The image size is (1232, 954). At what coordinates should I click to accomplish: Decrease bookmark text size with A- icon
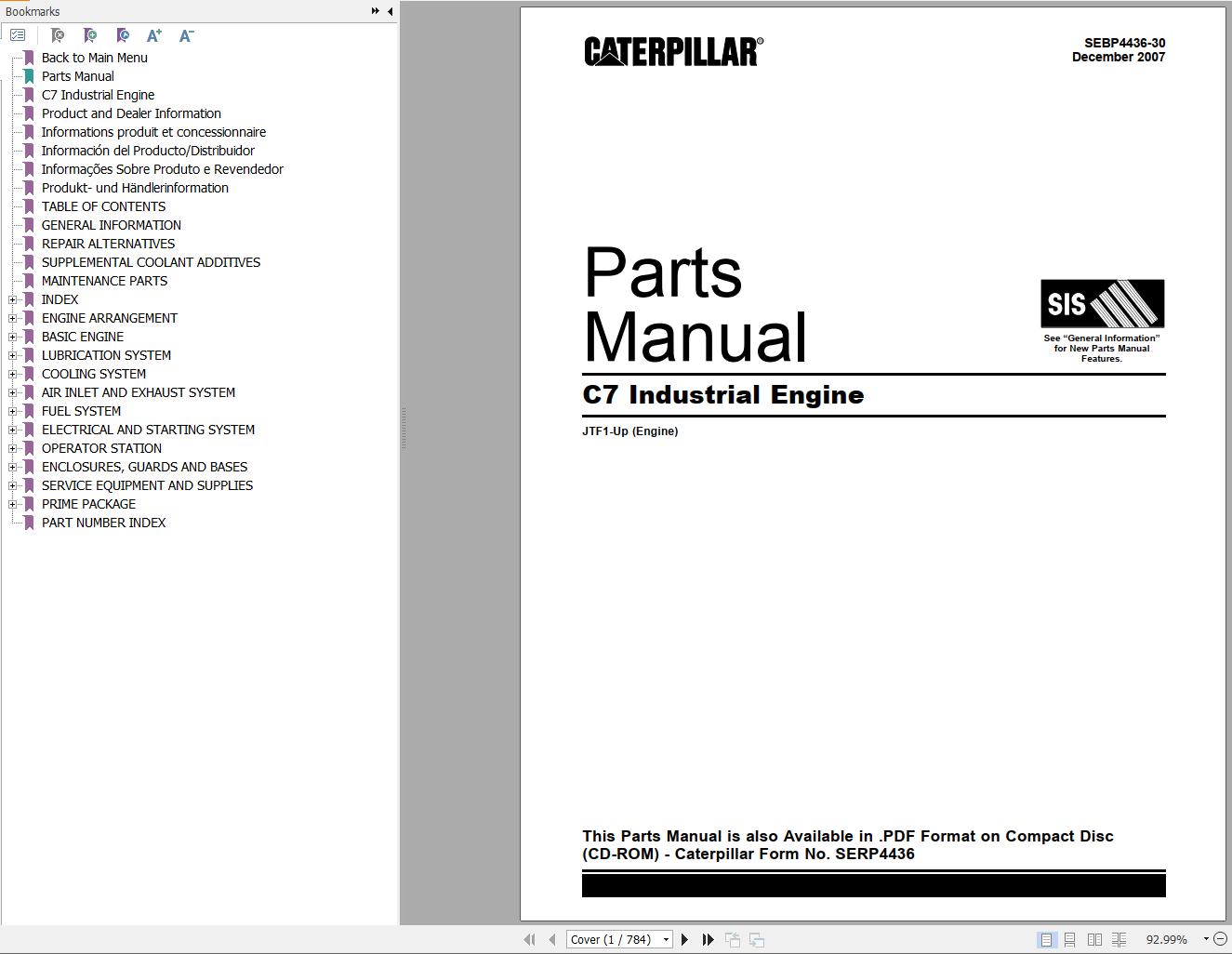coord(186,34)
